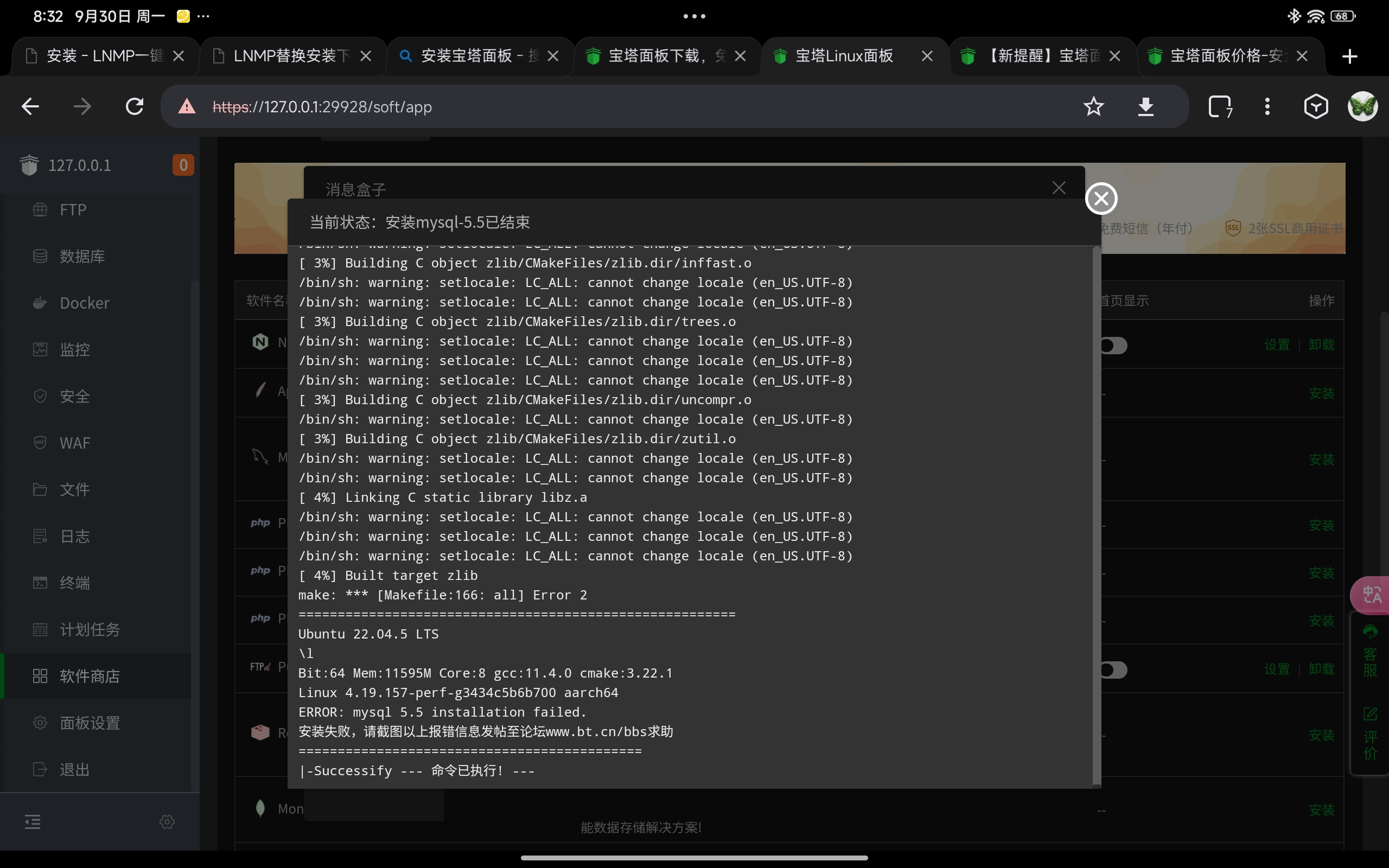Open Docker in the sidebar
The height and width of the screenshot is (868, 1389).
pyautogui.click(x=98, y=303)
